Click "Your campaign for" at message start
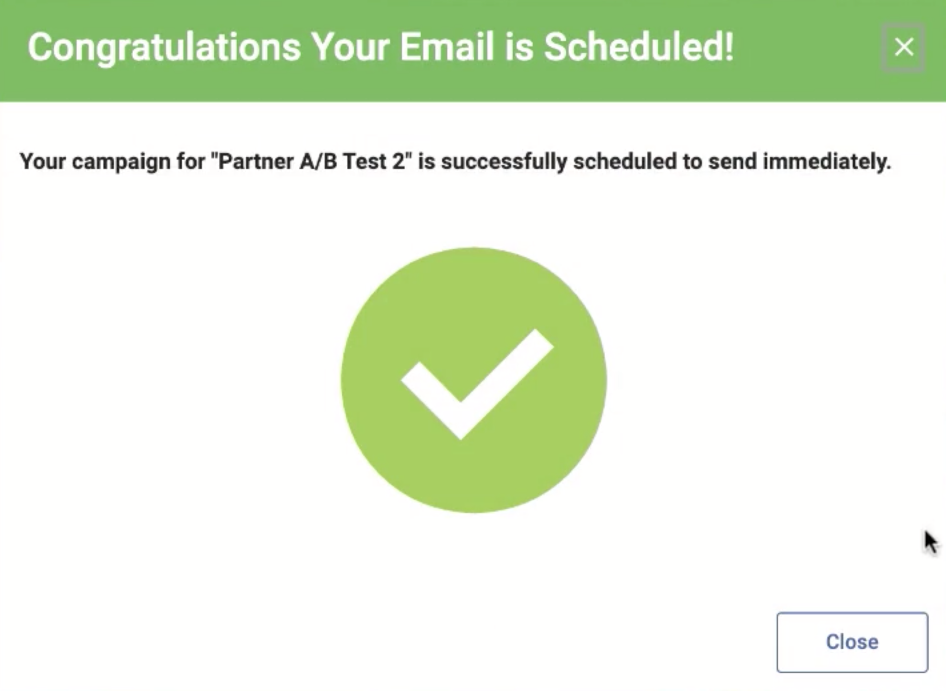 tap(112, 162)
